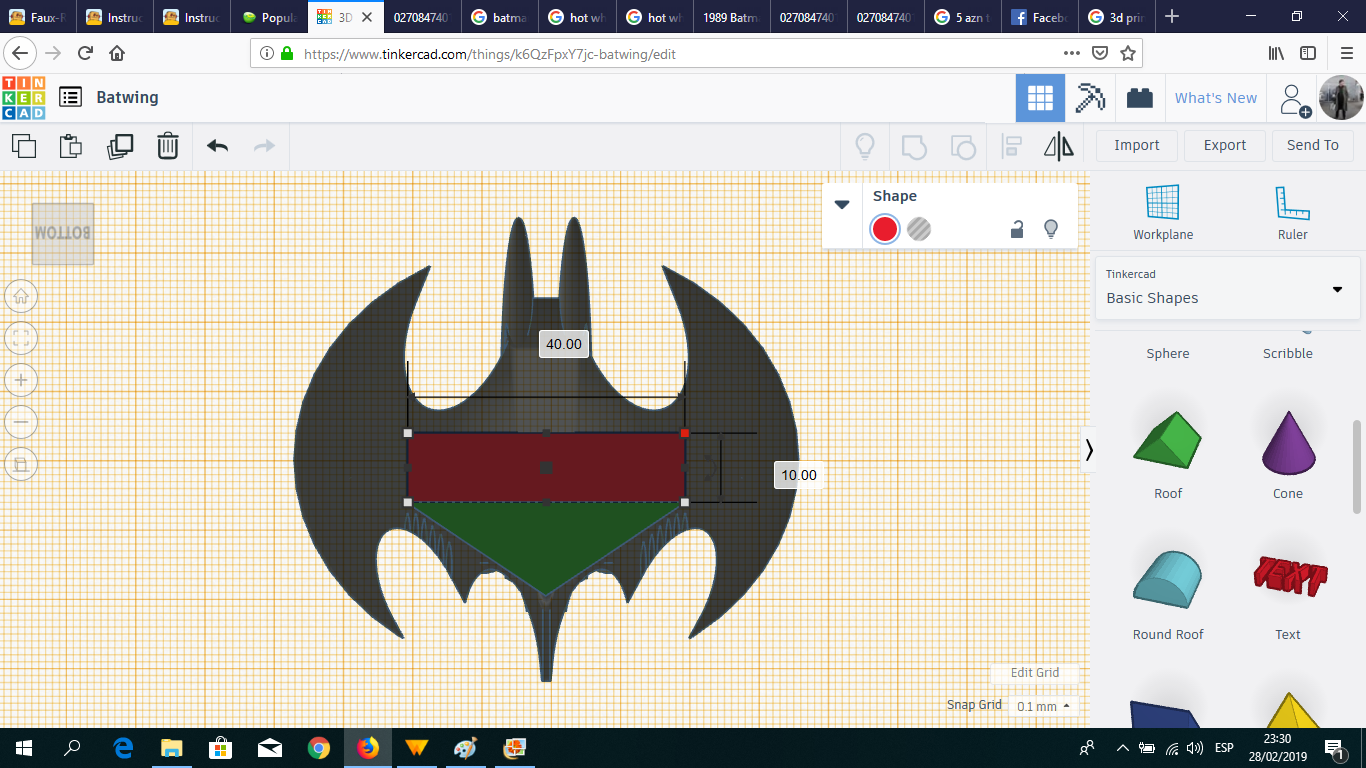Paste from the Tinkercad clipboard
The image size is (1366, 768).
pos(71,146)
